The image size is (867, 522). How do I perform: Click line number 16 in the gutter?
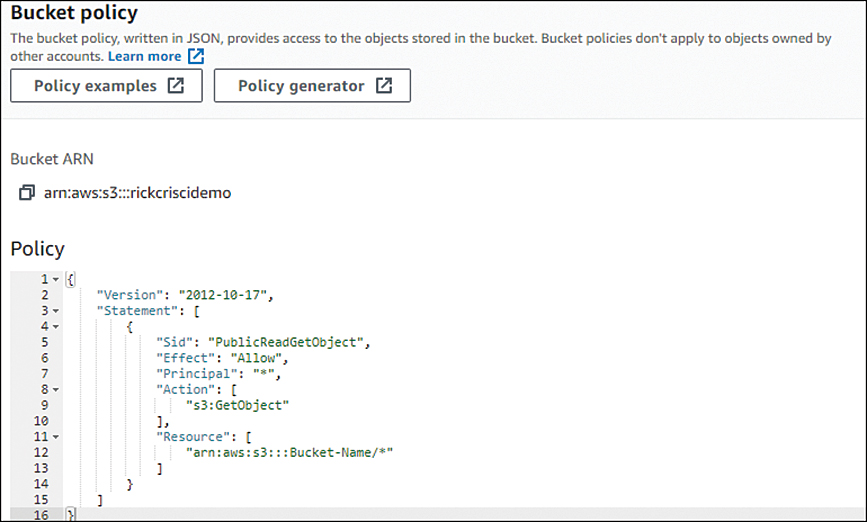tap(41, 515)
